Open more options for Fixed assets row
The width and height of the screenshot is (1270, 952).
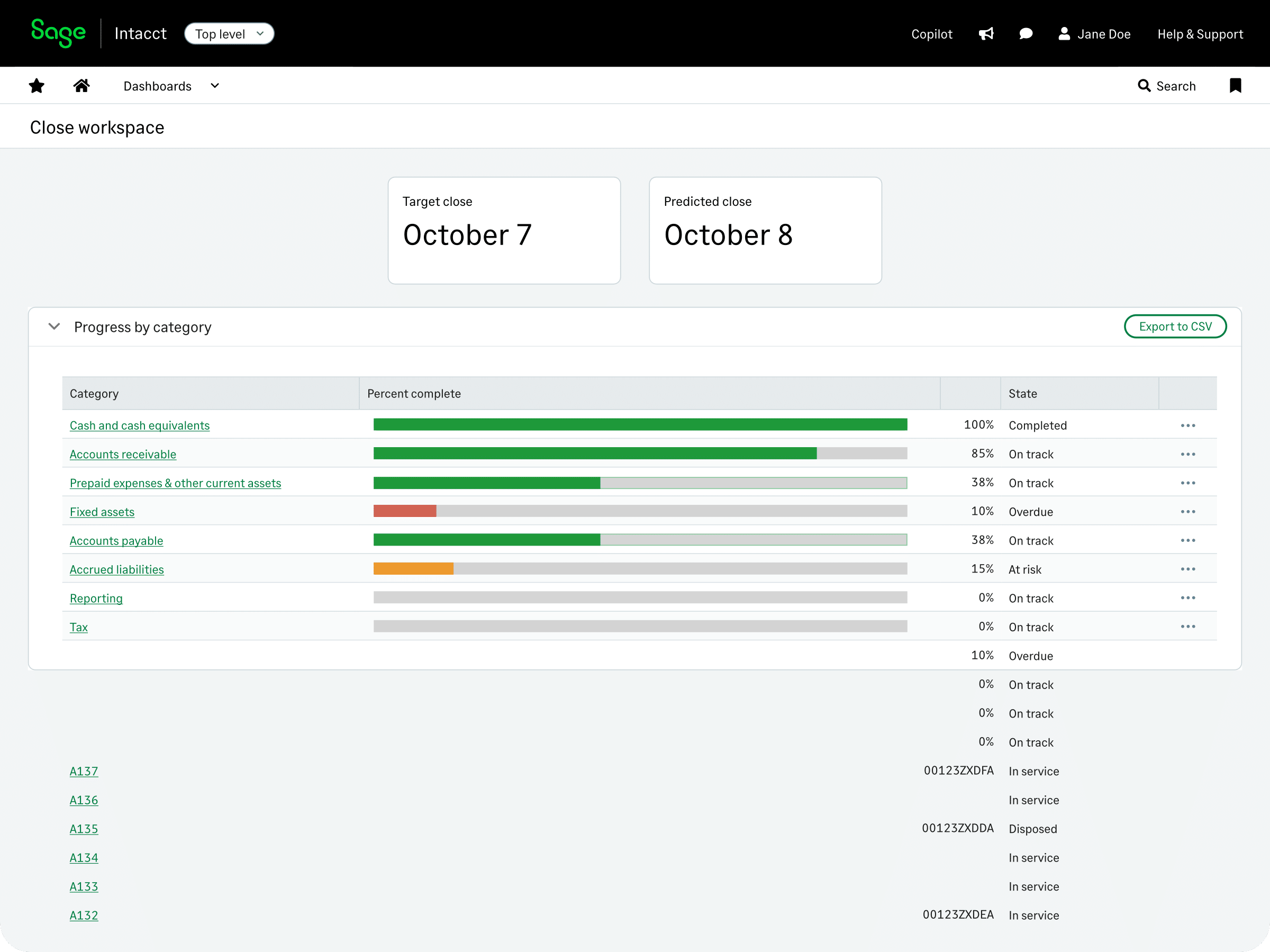(x=1188, y=512)
